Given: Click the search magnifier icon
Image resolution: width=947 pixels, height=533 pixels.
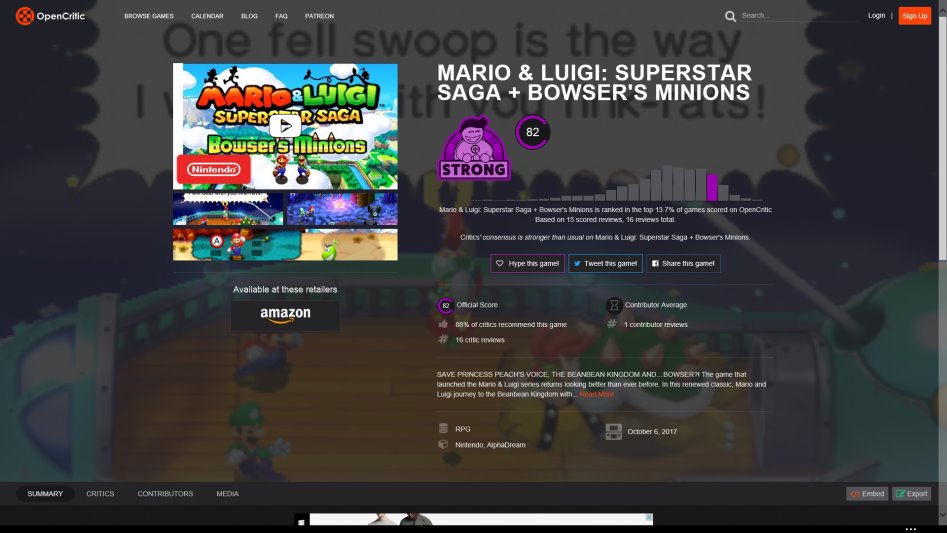Looking at the screenshot, I should point(730,16).
